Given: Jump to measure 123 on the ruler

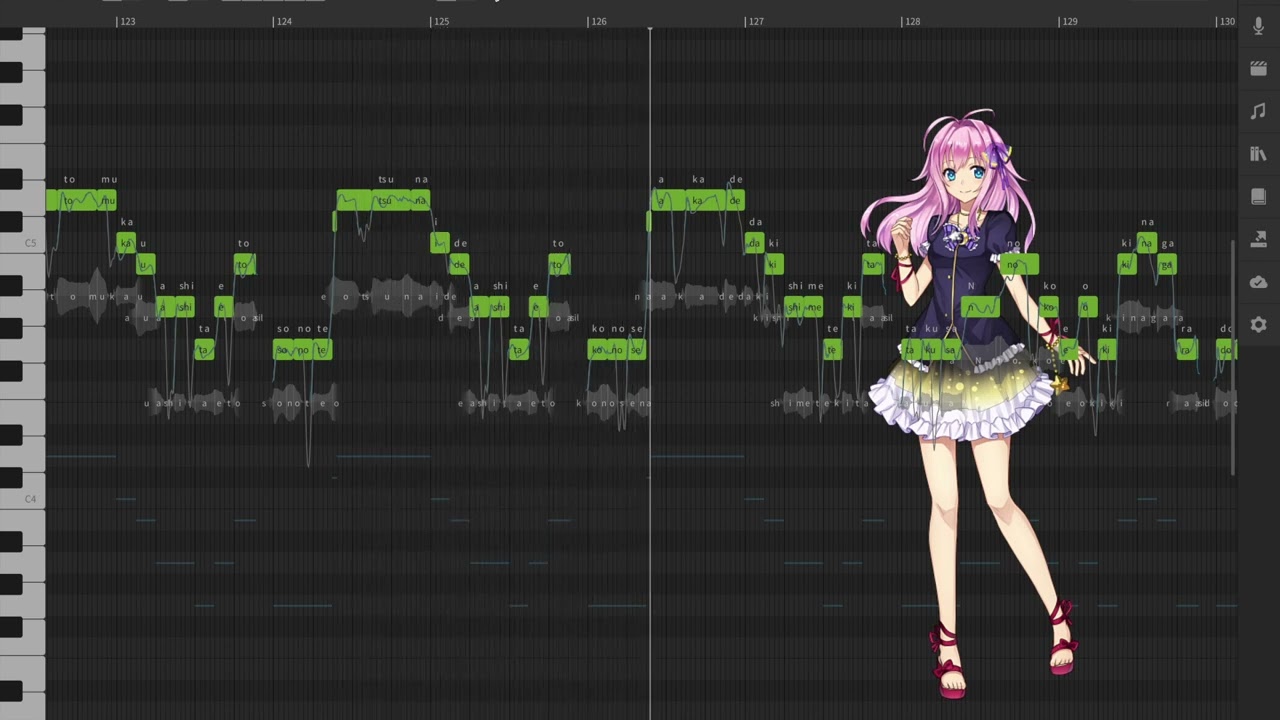Looking at the screenshot, I should click(x=126, y=21).
